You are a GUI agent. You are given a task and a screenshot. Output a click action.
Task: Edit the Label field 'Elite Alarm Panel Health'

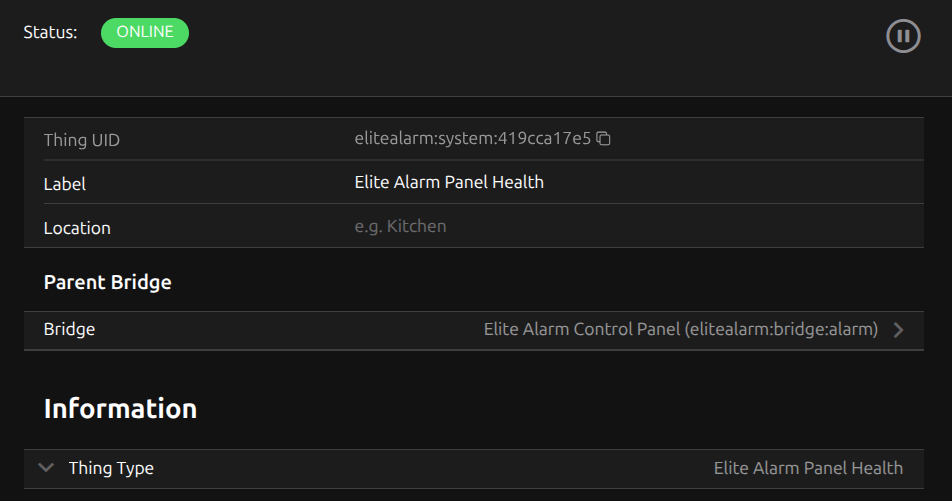[x=449, y=182]
